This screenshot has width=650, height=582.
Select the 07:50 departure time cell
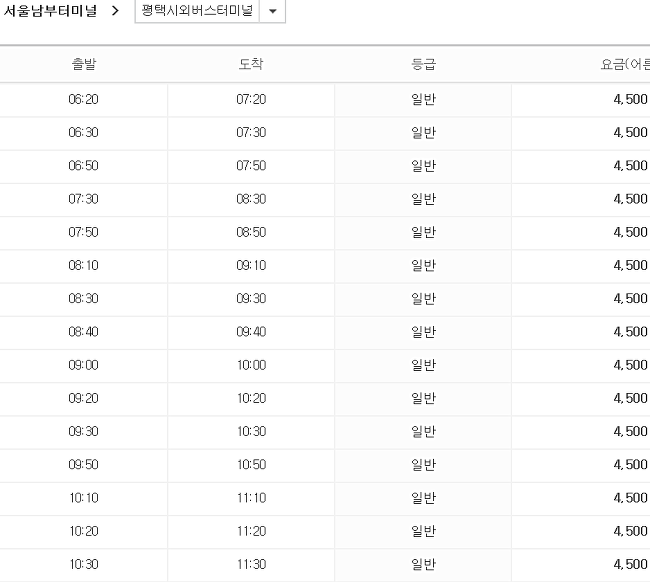pyautogui.click(x=83, y=232)
